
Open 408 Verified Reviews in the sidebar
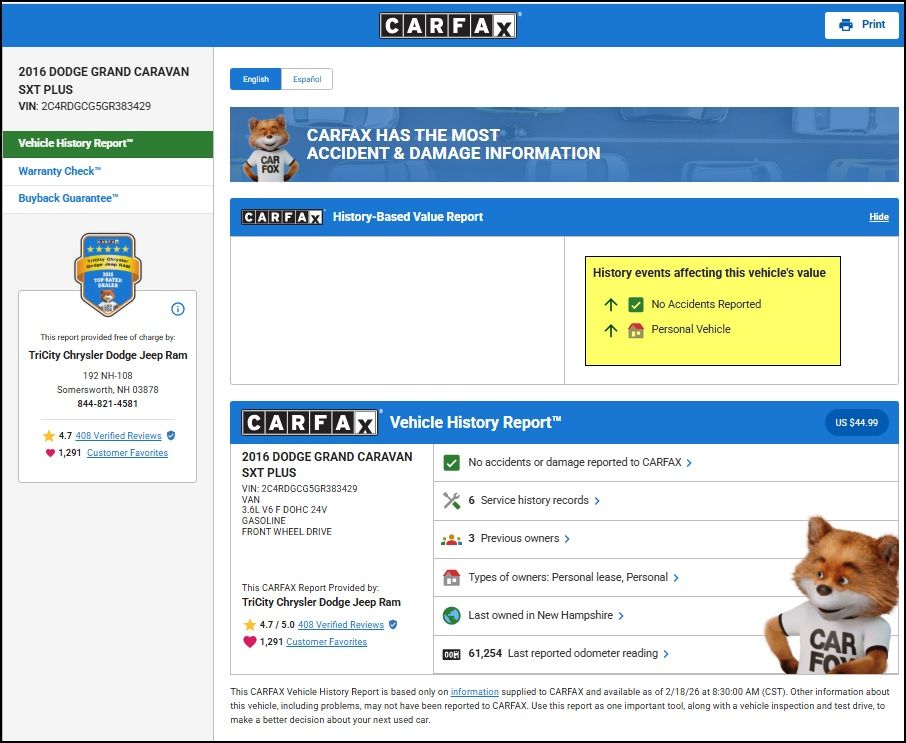coord(118,436)
